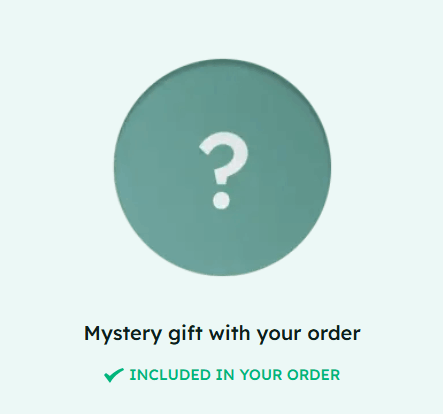Image resolution: width=443 pixels, height=414 pixels.
Task: Click the word "your" in the black heading
Action: pos(279,335)
